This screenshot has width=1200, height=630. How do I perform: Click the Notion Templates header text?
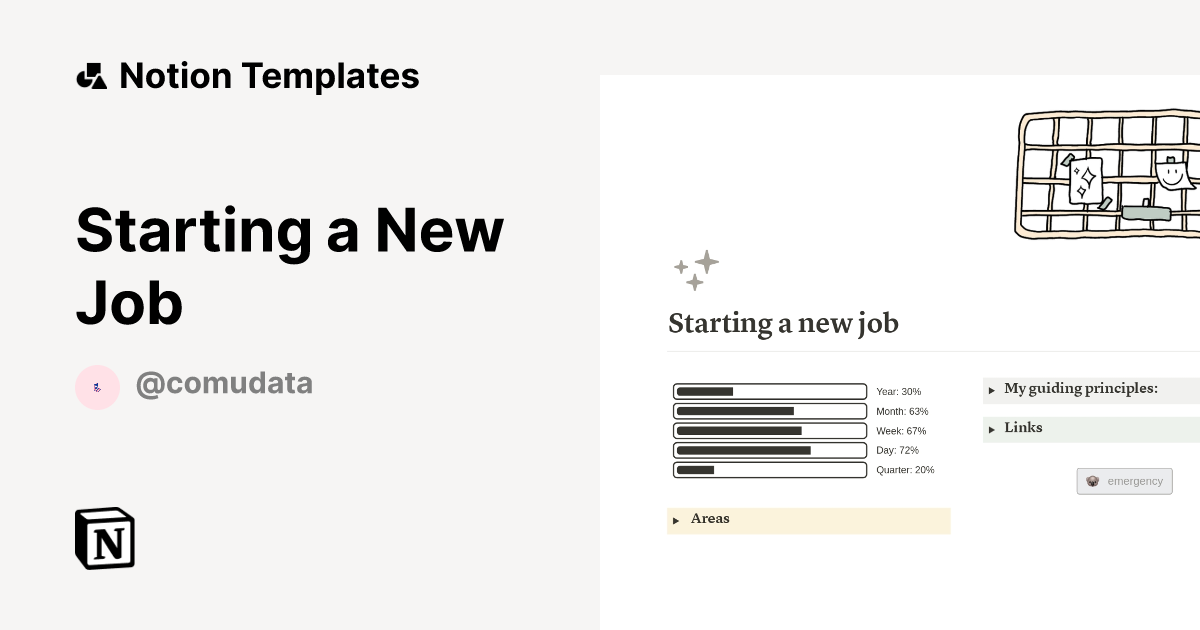[x=269, y=75]
